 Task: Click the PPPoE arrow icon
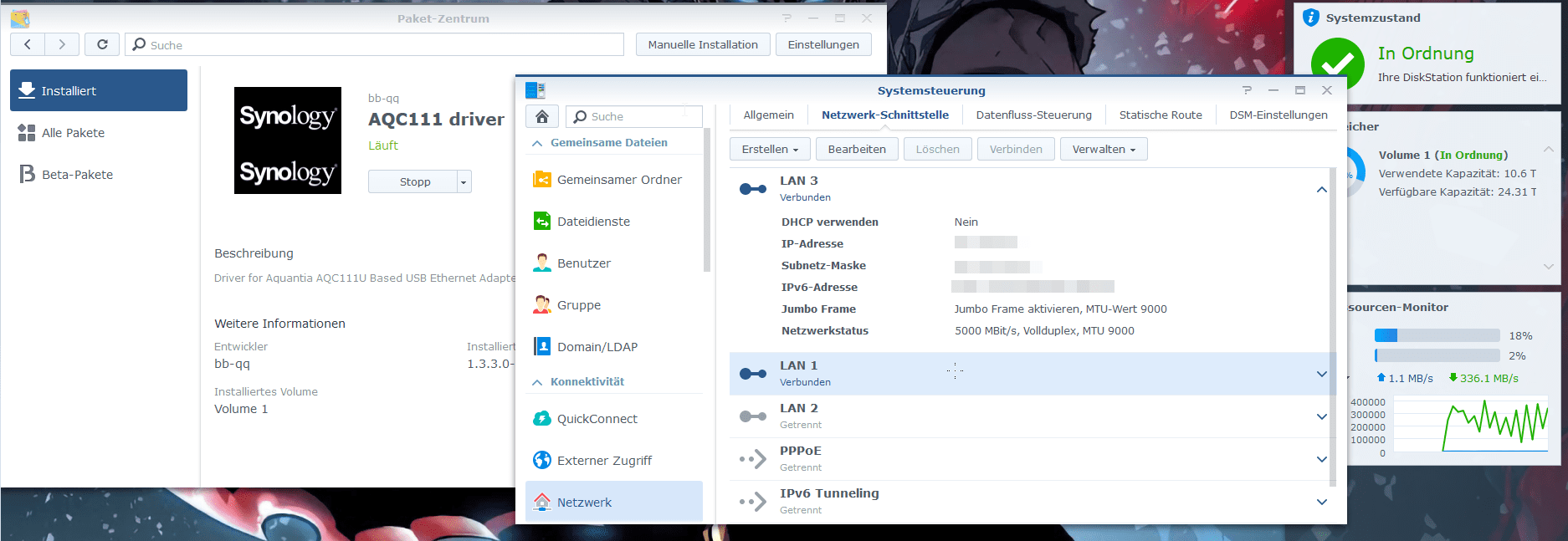pos(753,459)
